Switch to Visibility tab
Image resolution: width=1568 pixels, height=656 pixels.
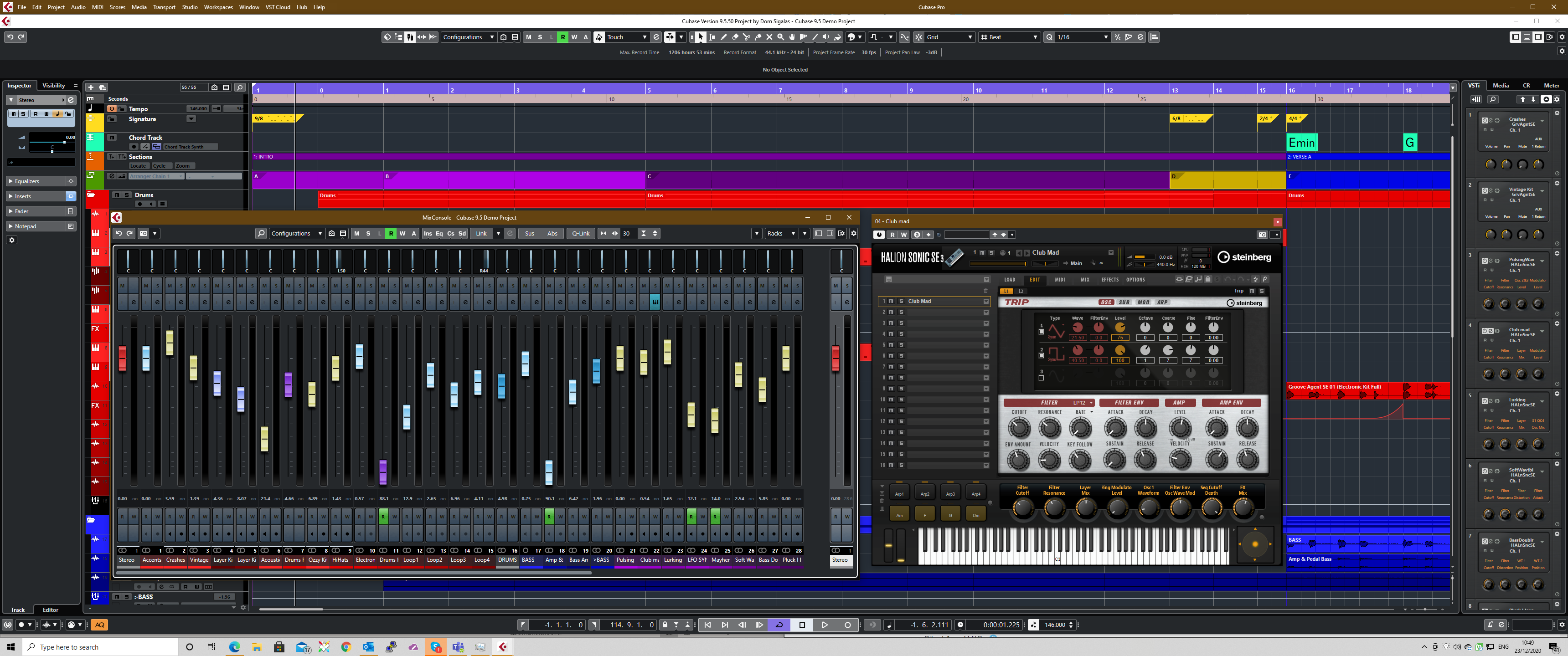click(54, 86)
